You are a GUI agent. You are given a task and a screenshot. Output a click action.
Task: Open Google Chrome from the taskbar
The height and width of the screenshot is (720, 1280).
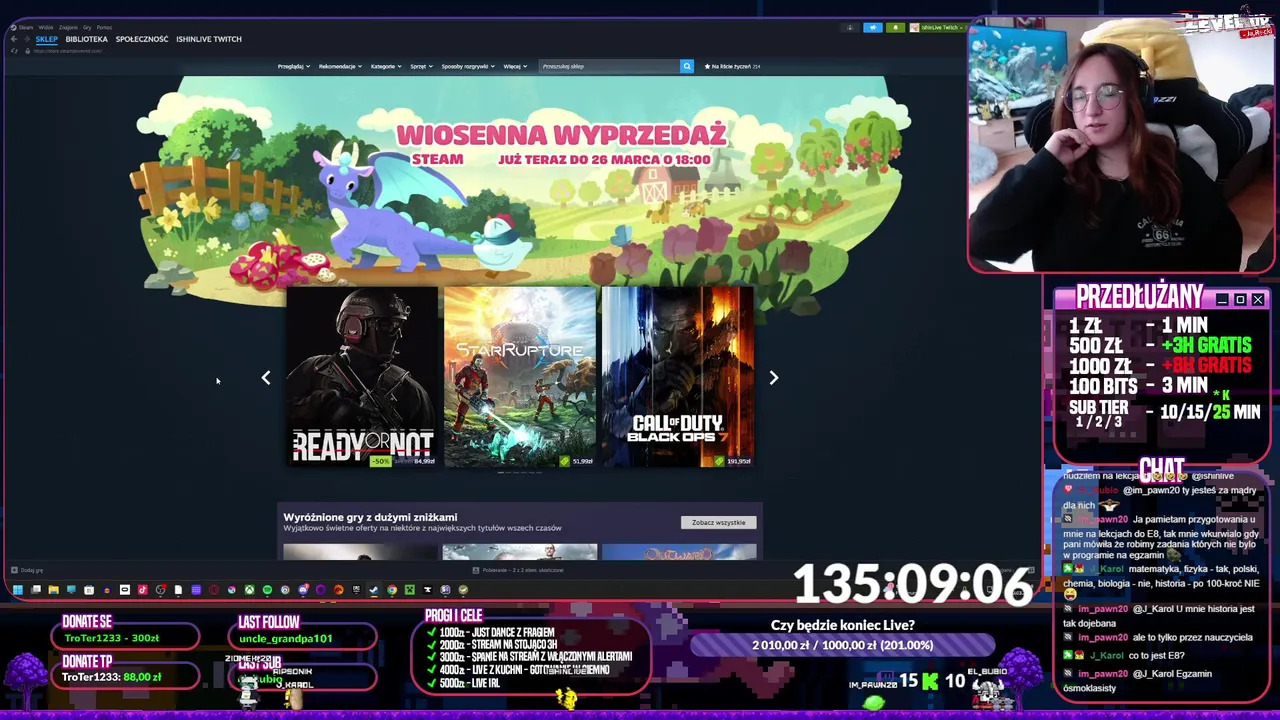pos(392,590)
